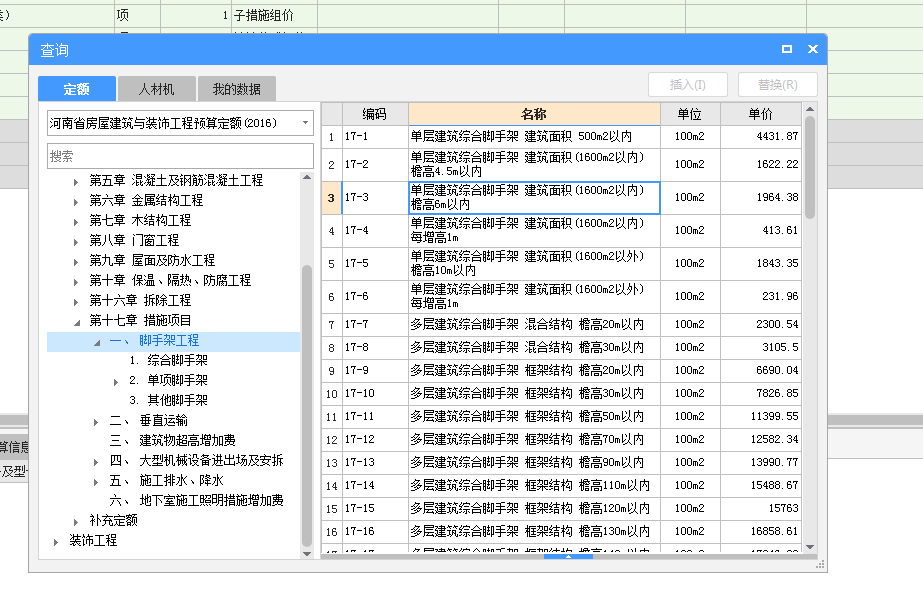Click the 插入(I) button
The width and height of the screenshot is (923, 605).
688,85
